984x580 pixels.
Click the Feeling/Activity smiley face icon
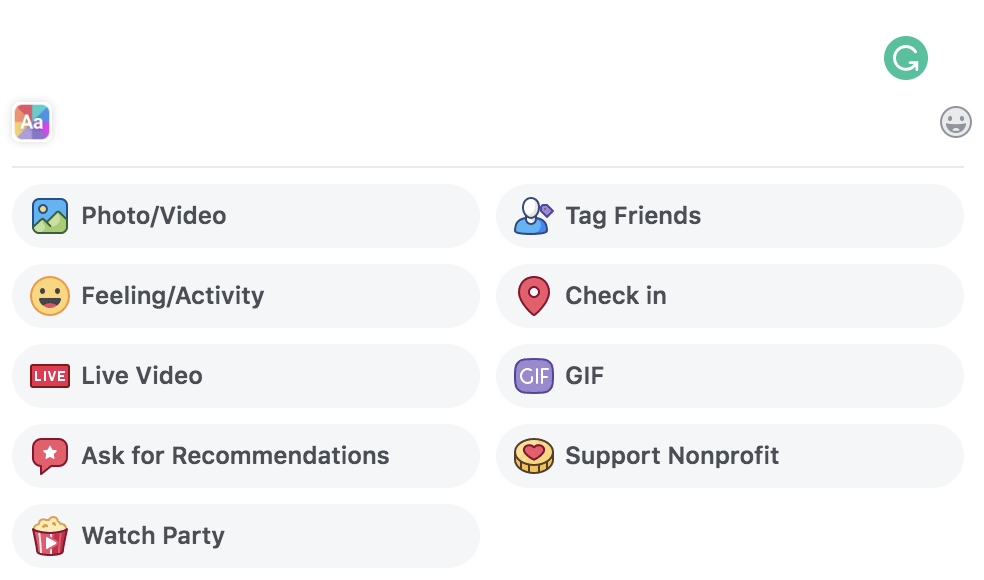coord(48,295)
